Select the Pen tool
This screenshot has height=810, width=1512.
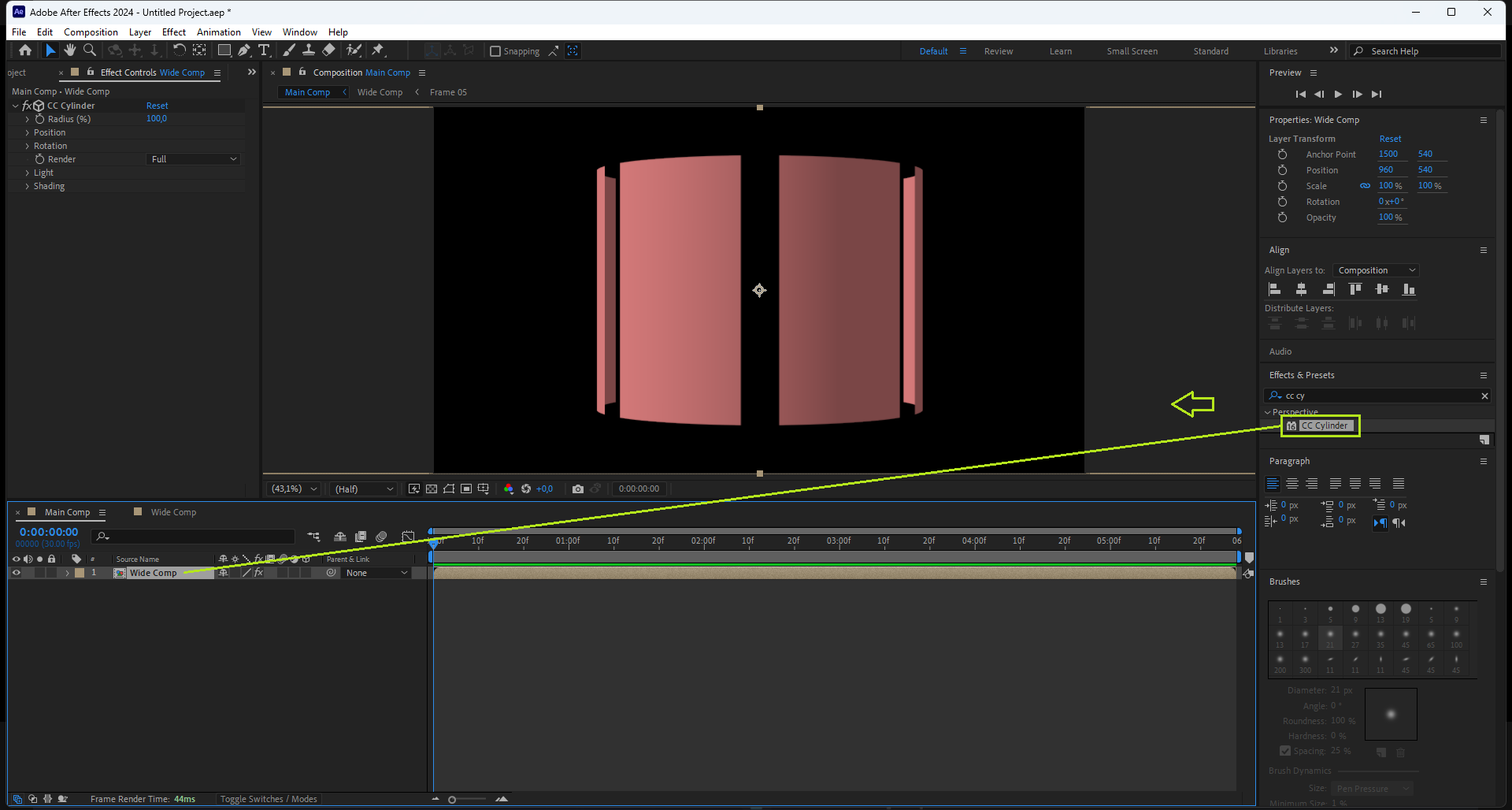244,50
